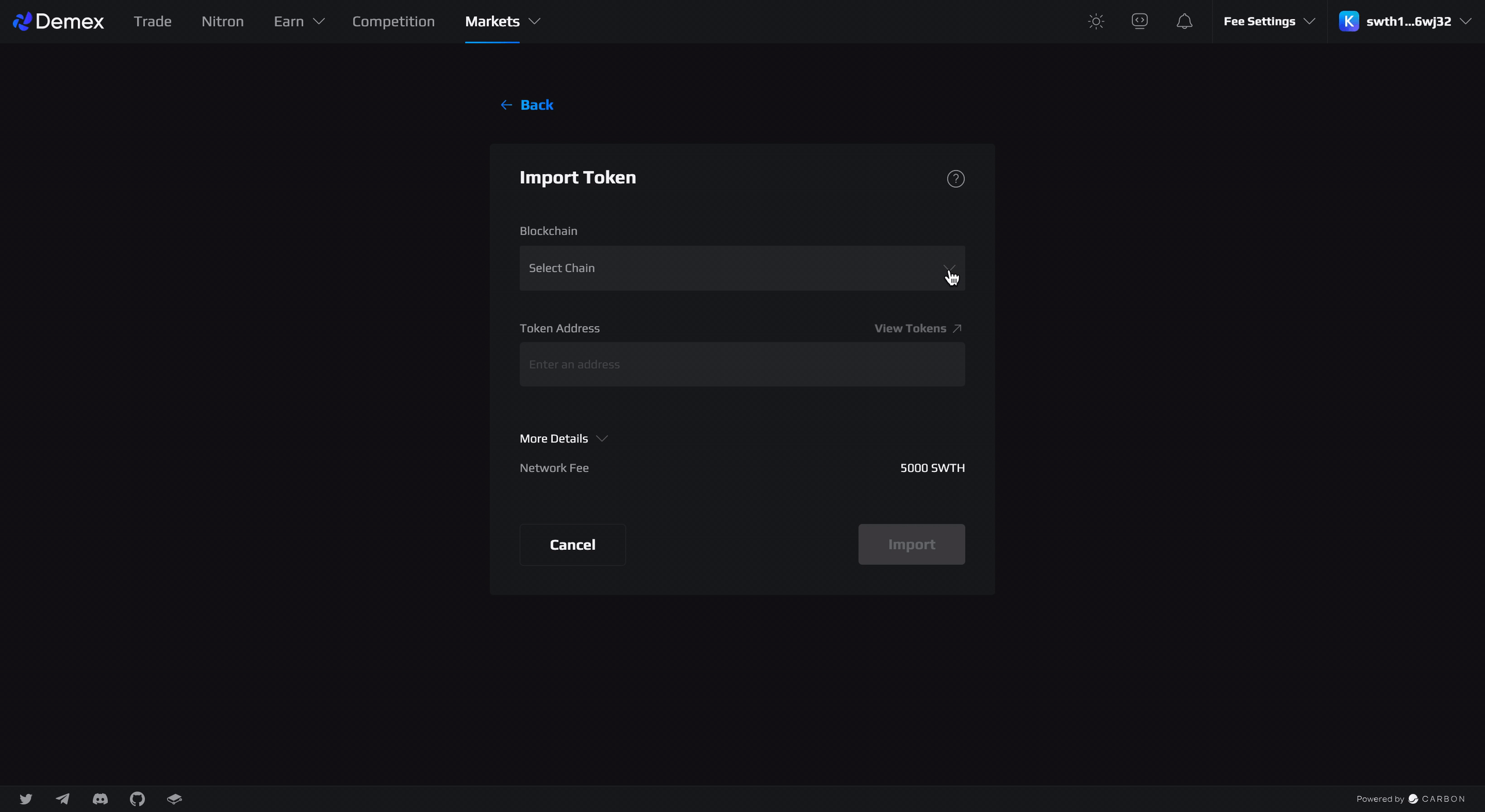Open Fee Settings dropdown
This screenshot has width=1485, height=812.
coord(1269,21)
